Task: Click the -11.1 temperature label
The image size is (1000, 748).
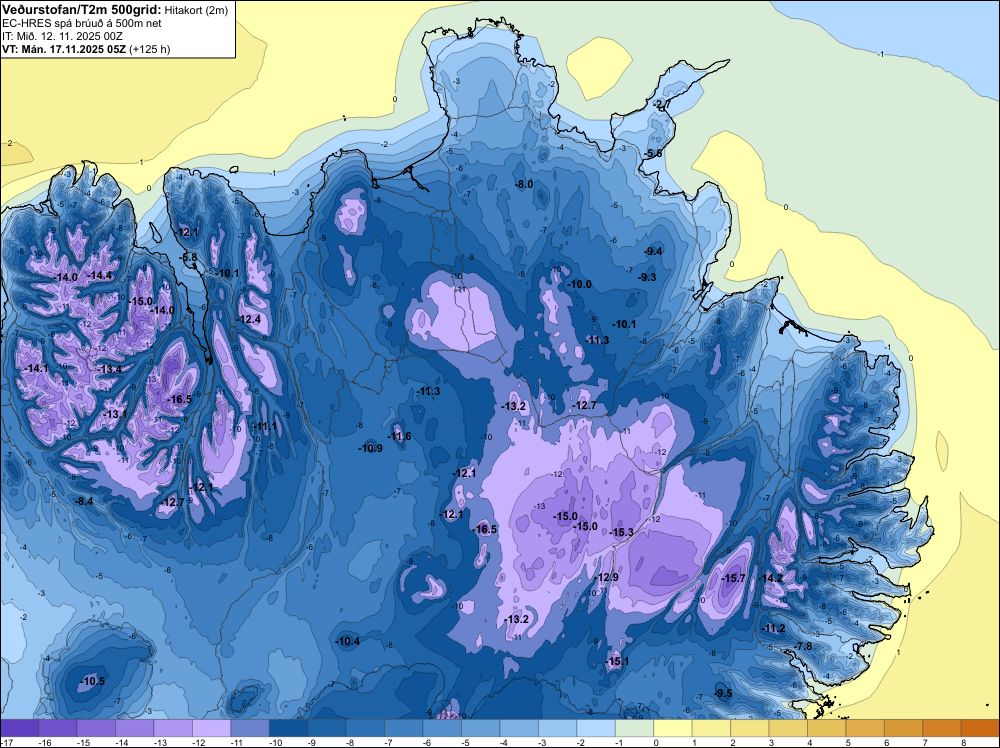Action: tap(265, 426)
